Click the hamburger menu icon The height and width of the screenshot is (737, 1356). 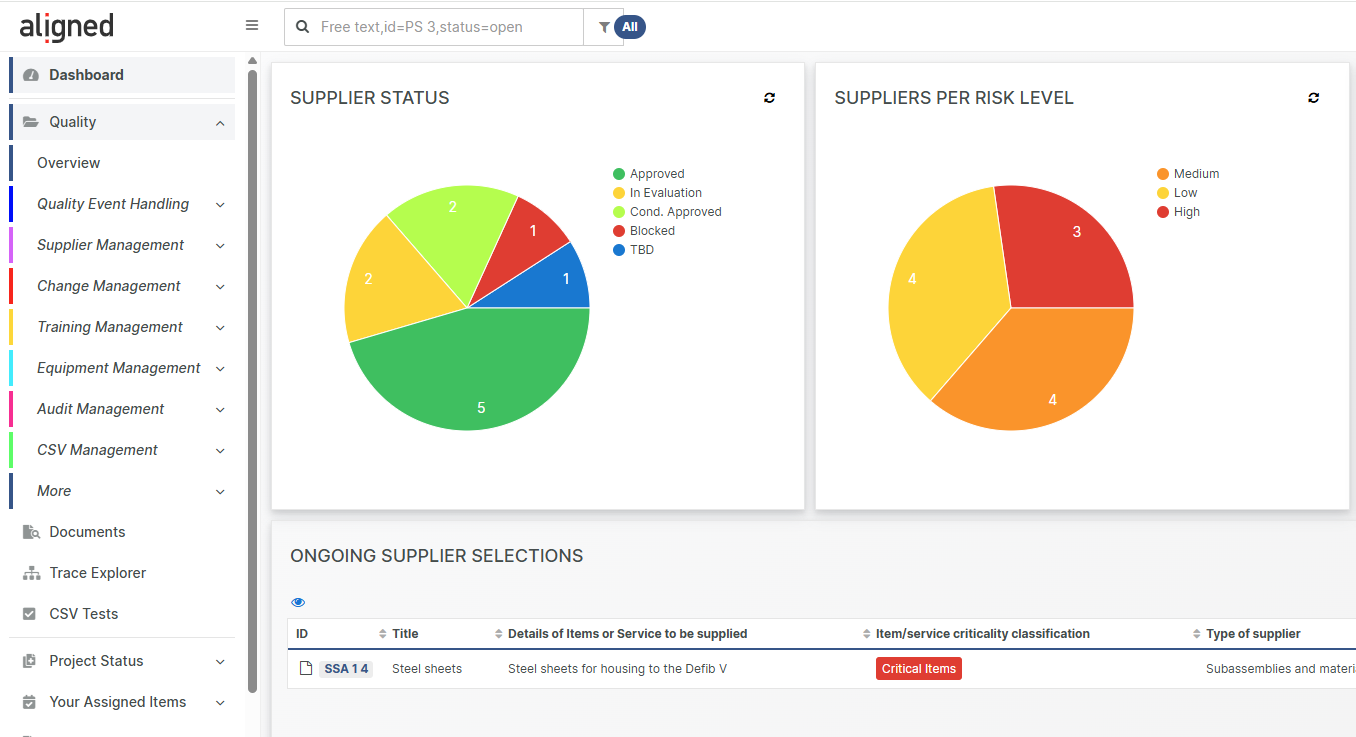pyautogui.click(x=252, y=26)
